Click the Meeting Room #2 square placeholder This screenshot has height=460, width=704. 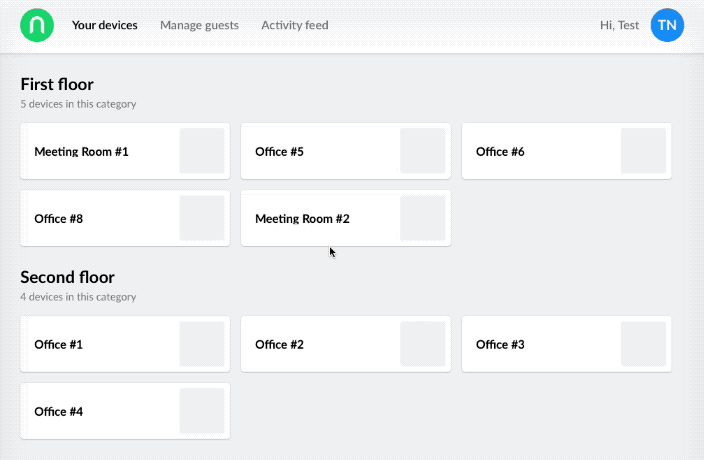coord(422,218)
